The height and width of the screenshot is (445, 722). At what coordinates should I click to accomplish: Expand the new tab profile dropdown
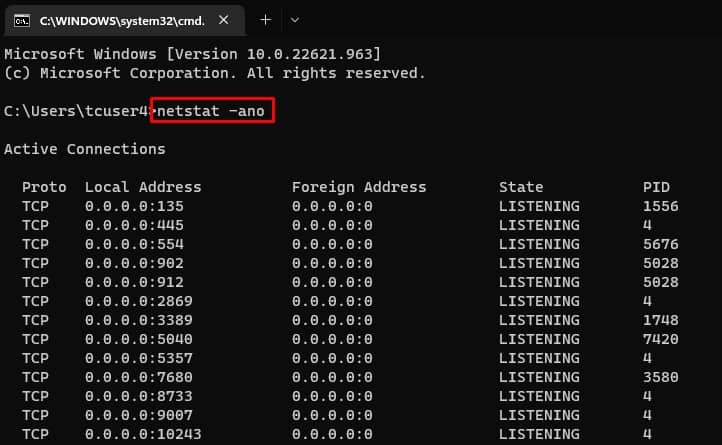pos(295,20)
